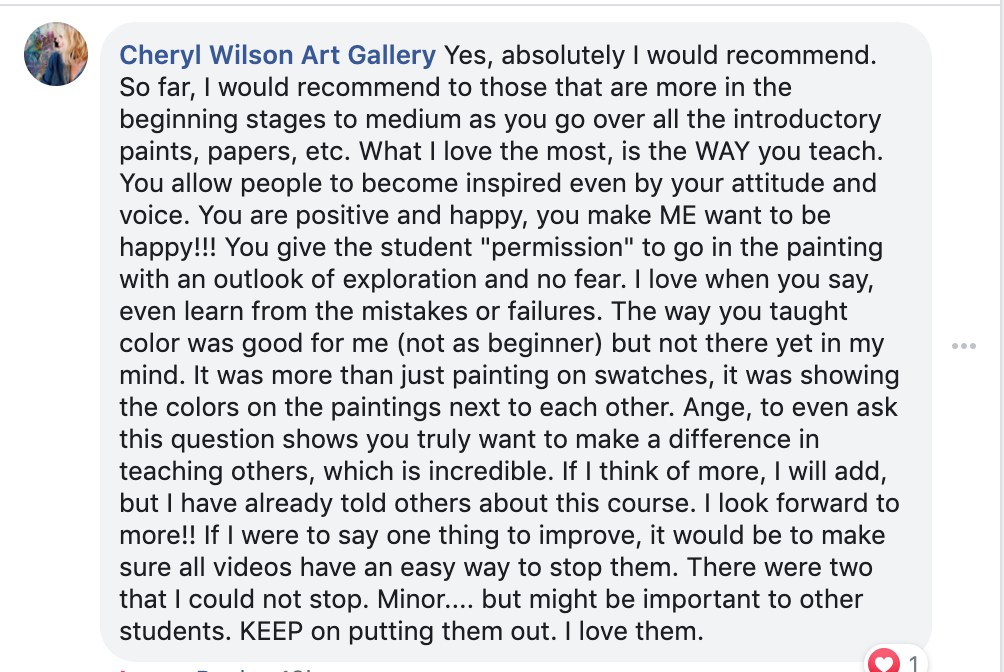The height and width of the screenshot is (672, 1004).
Task: Open Cheryl Wilson Art Gallery profile picture
Action: tap(56, 54)
